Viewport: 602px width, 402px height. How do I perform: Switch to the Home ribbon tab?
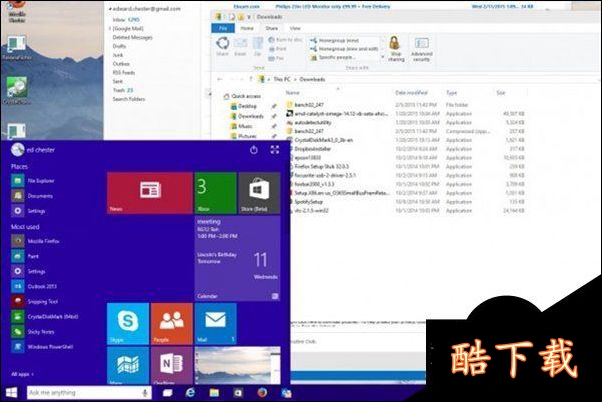(247, 28)
